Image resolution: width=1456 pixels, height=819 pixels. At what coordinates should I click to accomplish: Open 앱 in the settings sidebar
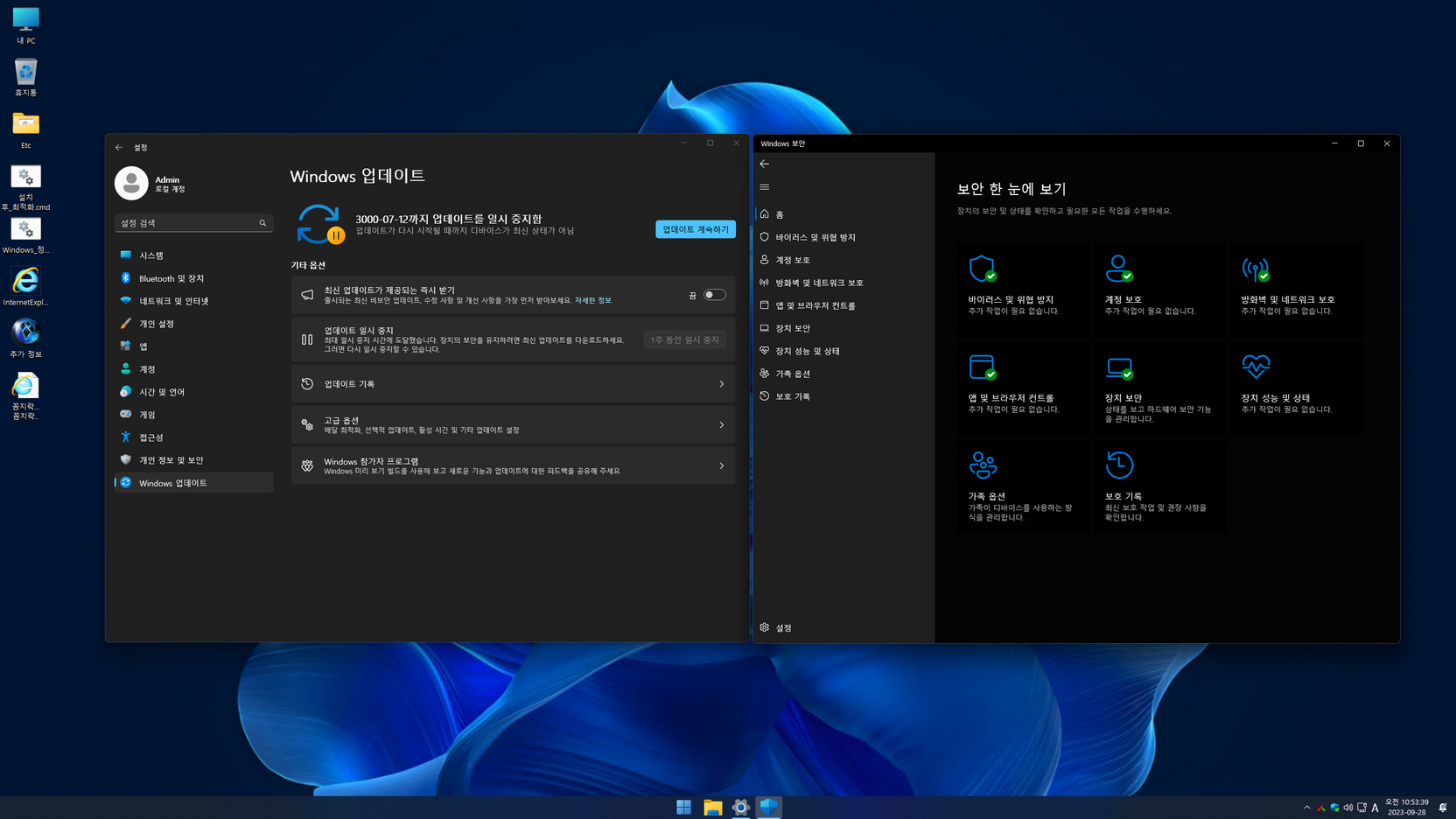193,346
